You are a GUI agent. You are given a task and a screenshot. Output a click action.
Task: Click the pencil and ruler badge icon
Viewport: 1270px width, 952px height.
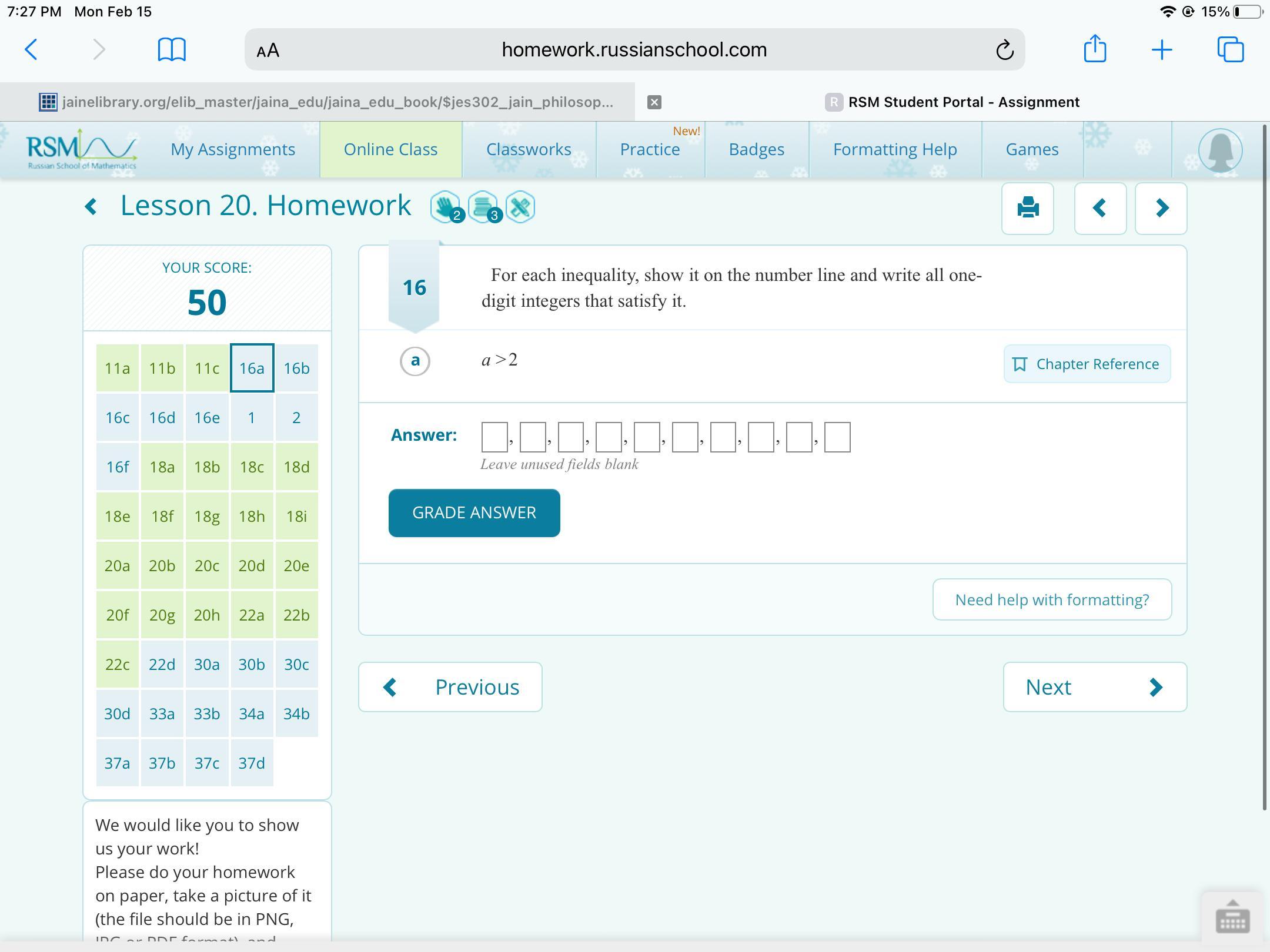pos(520,207)
